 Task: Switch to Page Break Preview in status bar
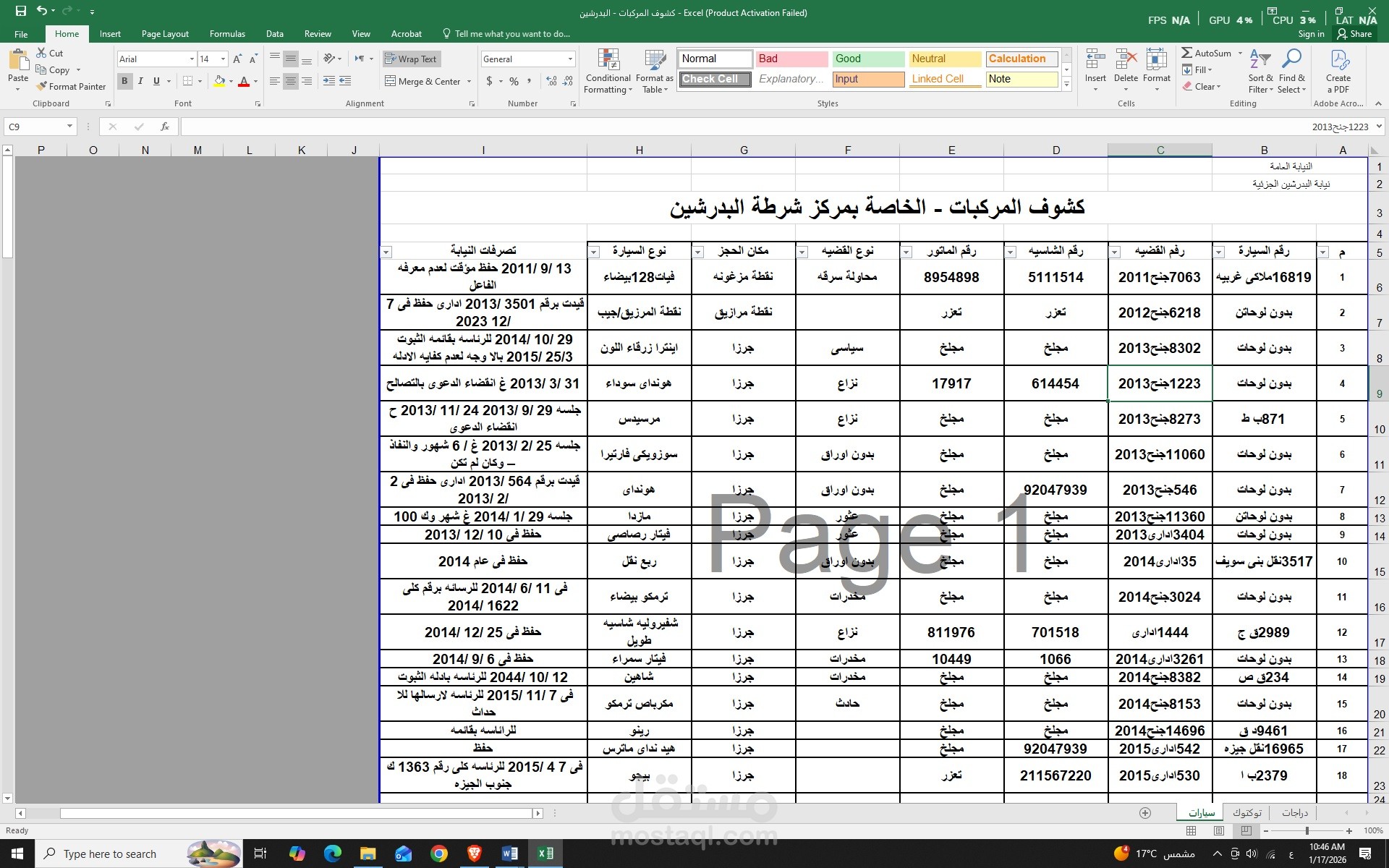point(1246,830)
